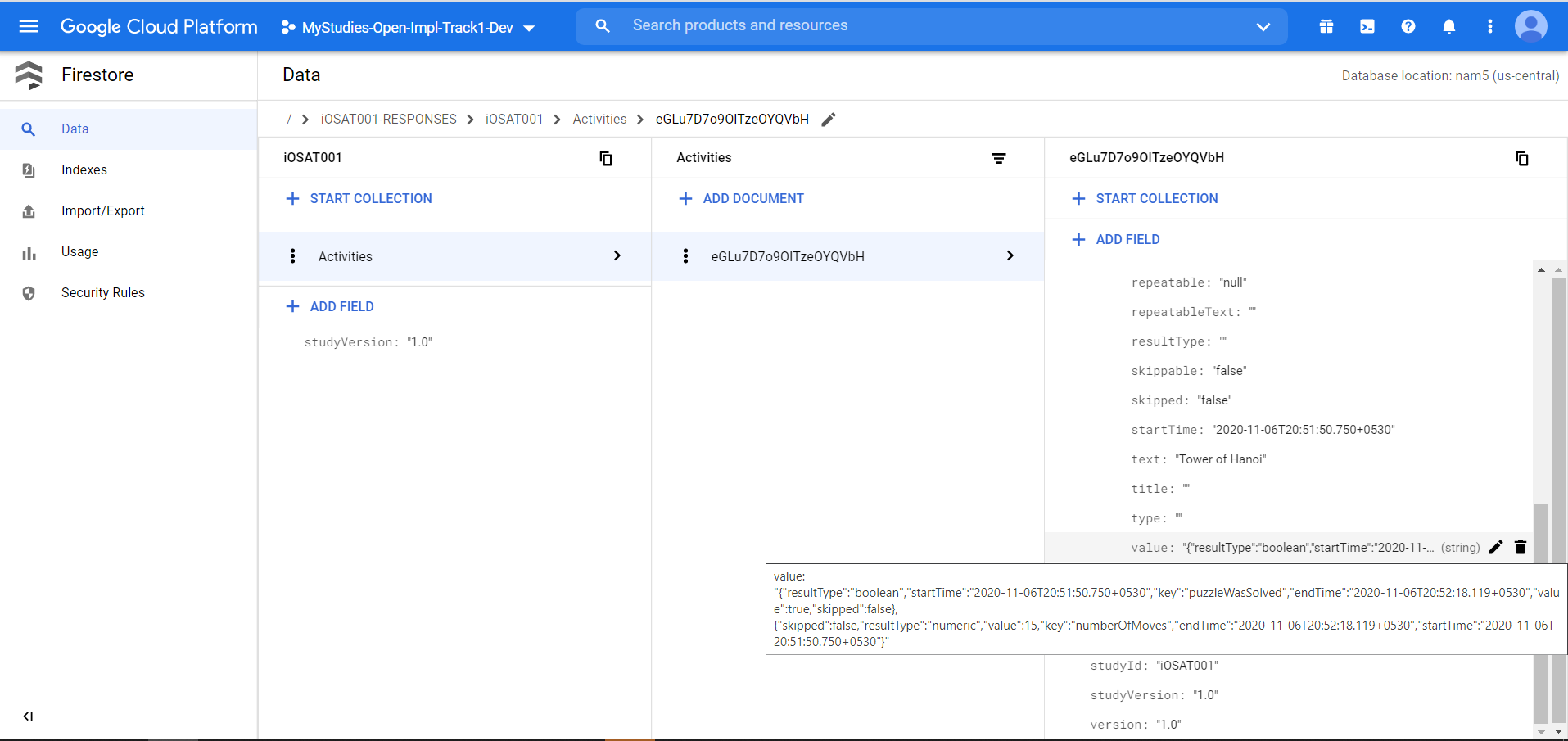Select Data in the sidebar

129,129
